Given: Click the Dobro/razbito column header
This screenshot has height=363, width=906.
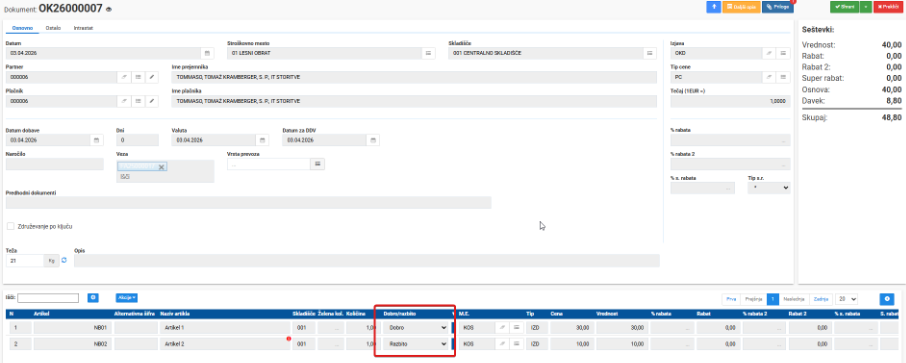Looking at the screenshot, I should click(x=400, y=314).
